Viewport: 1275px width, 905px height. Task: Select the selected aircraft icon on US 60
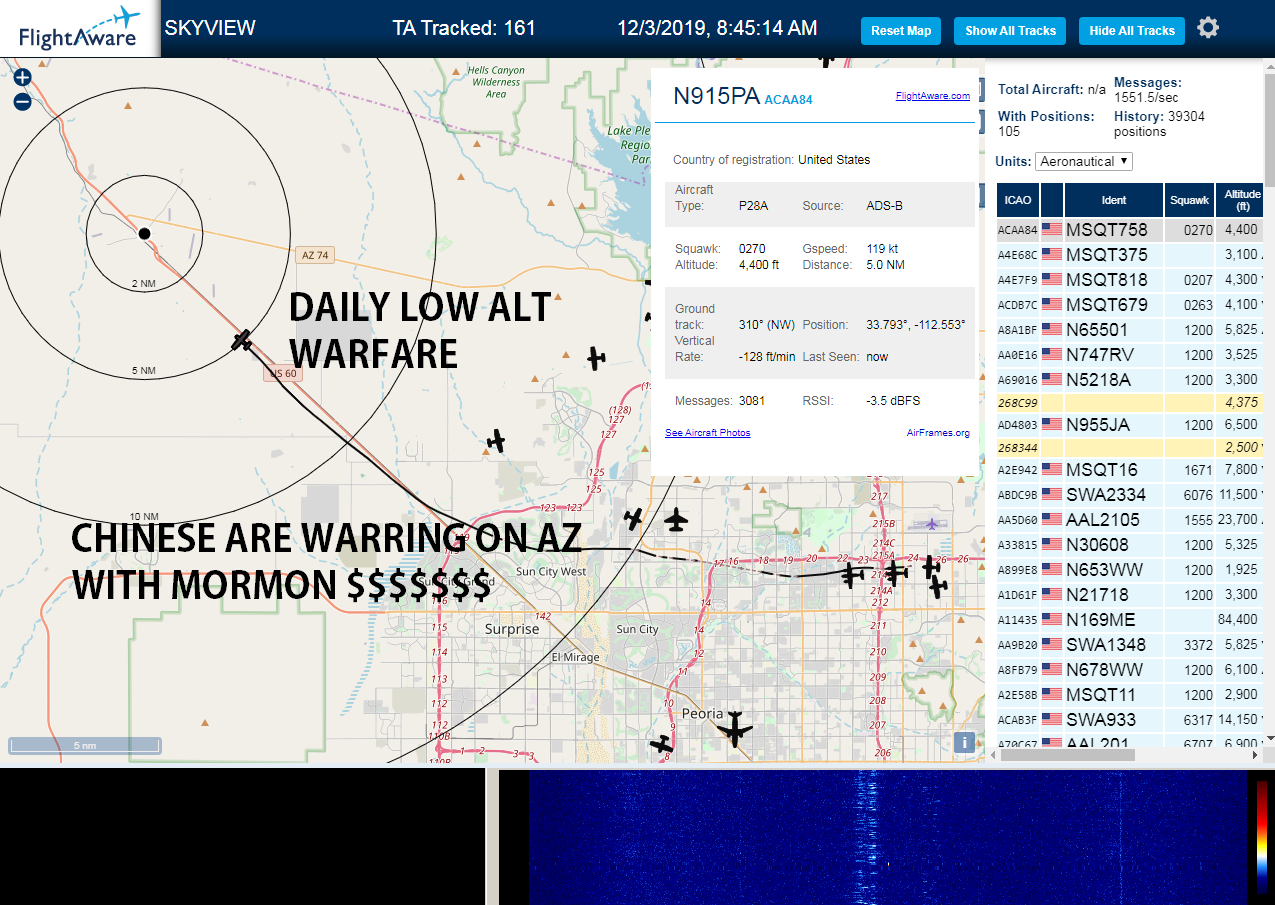click(242, 340)
